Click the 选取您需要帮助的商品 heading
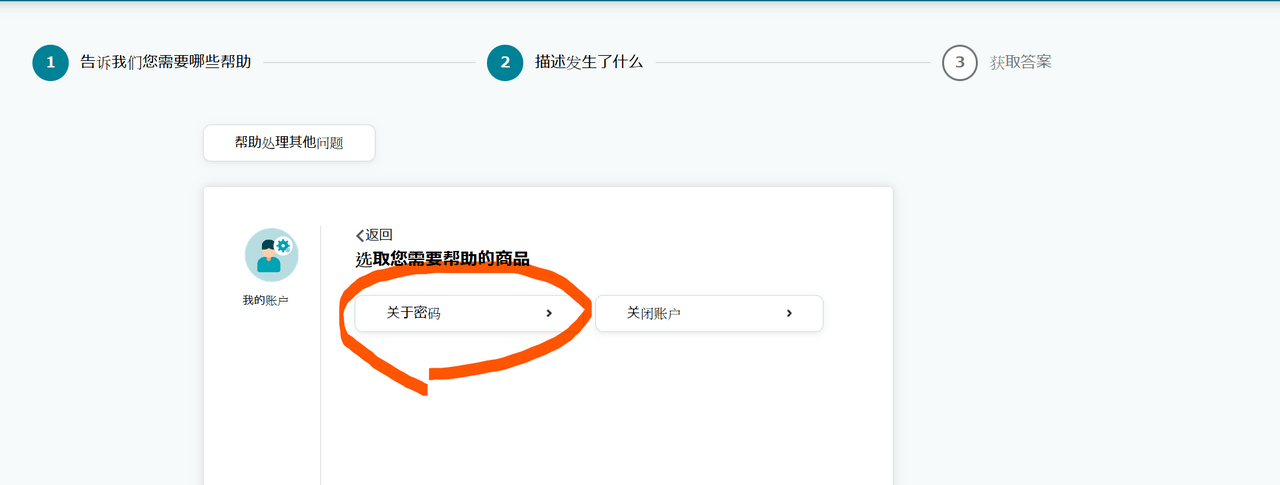This screenshot has width=1280, height=485. tap(443, 260)
